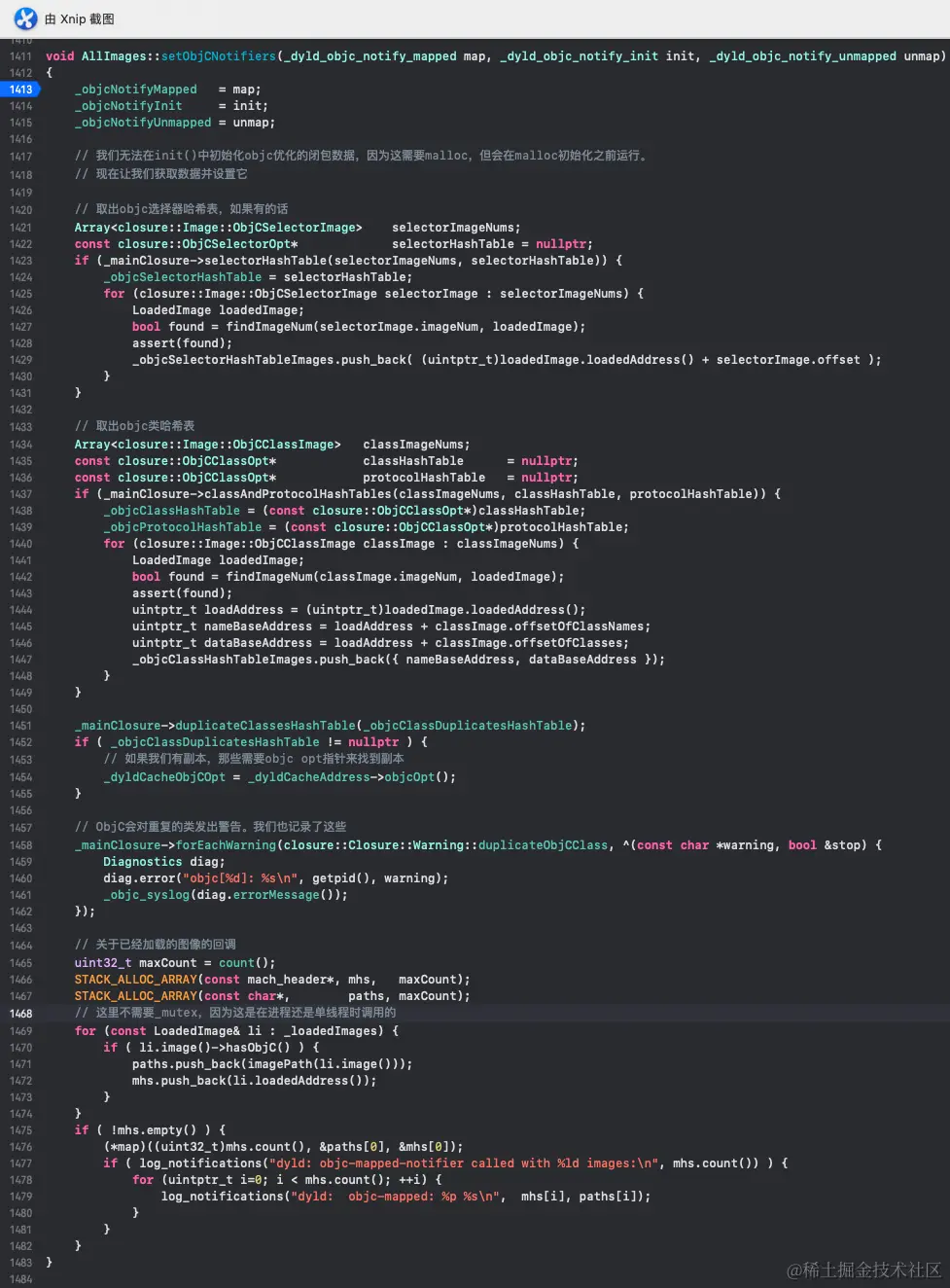Click the "dyld: objc-mapped: %p %s\n" string
950x1288 pixels.
click(398, 1197)
